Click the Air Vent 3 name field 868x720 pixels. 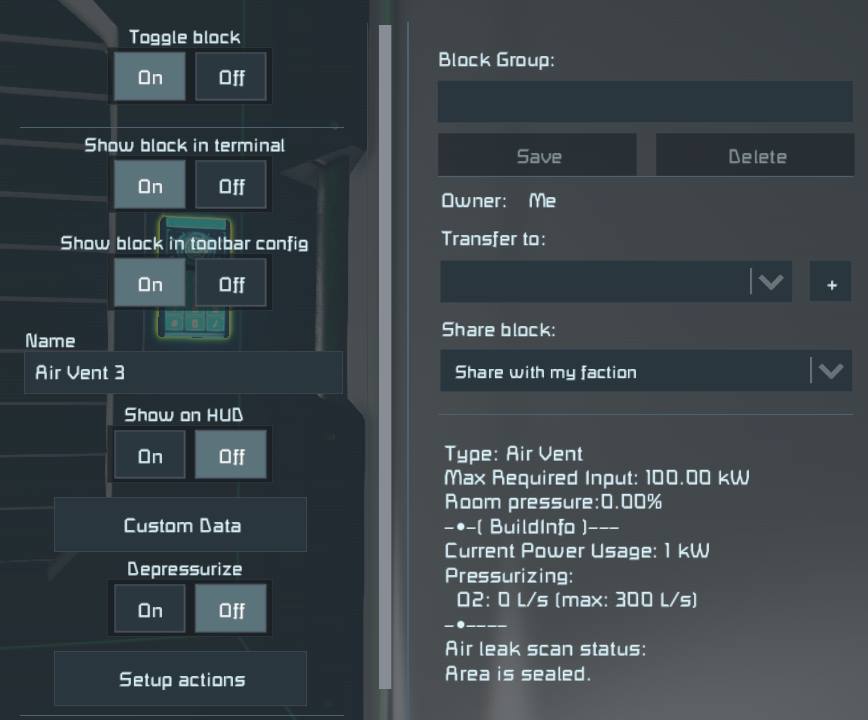(183, 372)
